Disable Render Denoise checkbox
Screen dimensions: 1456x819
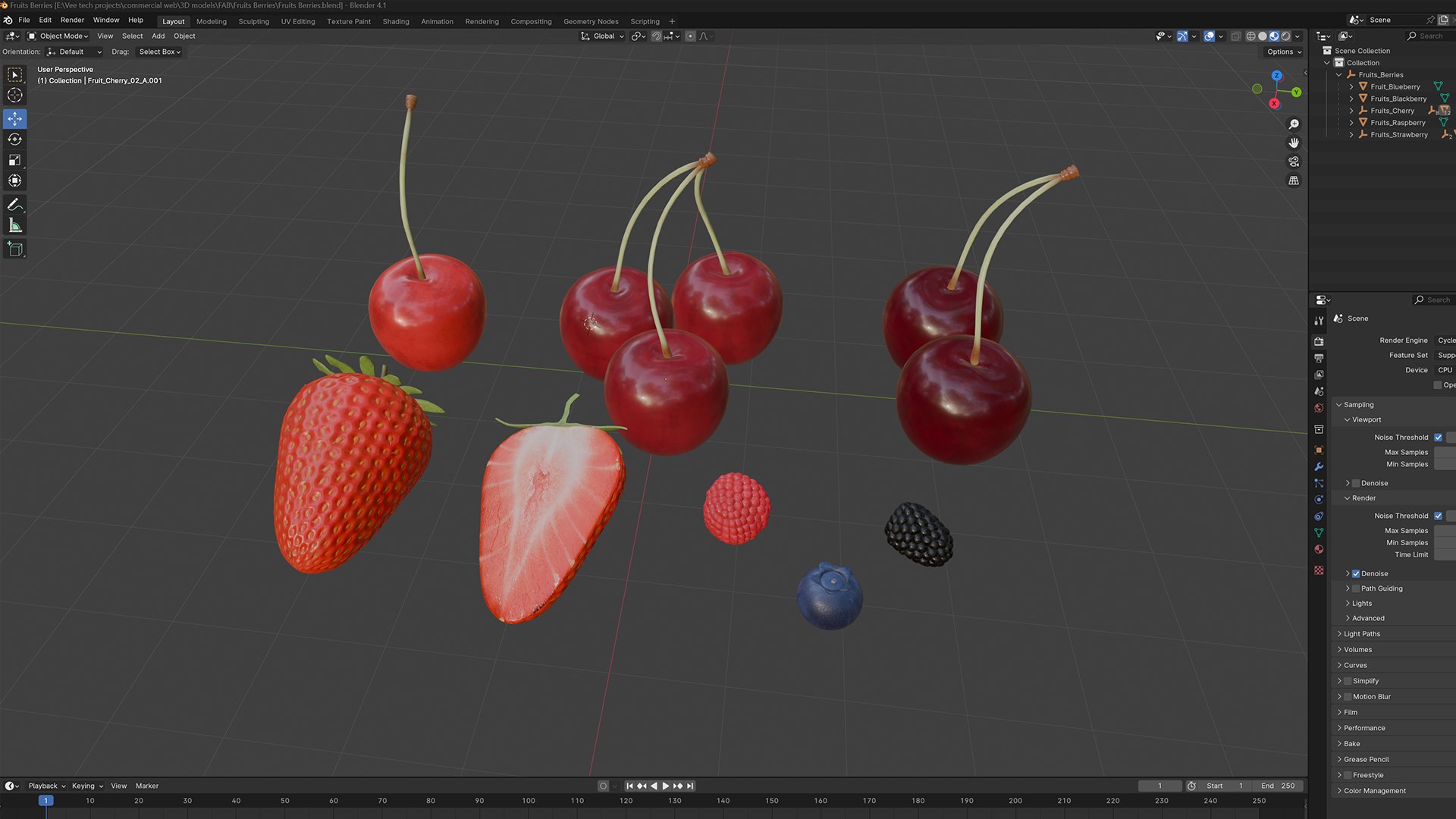point(1356,573)
